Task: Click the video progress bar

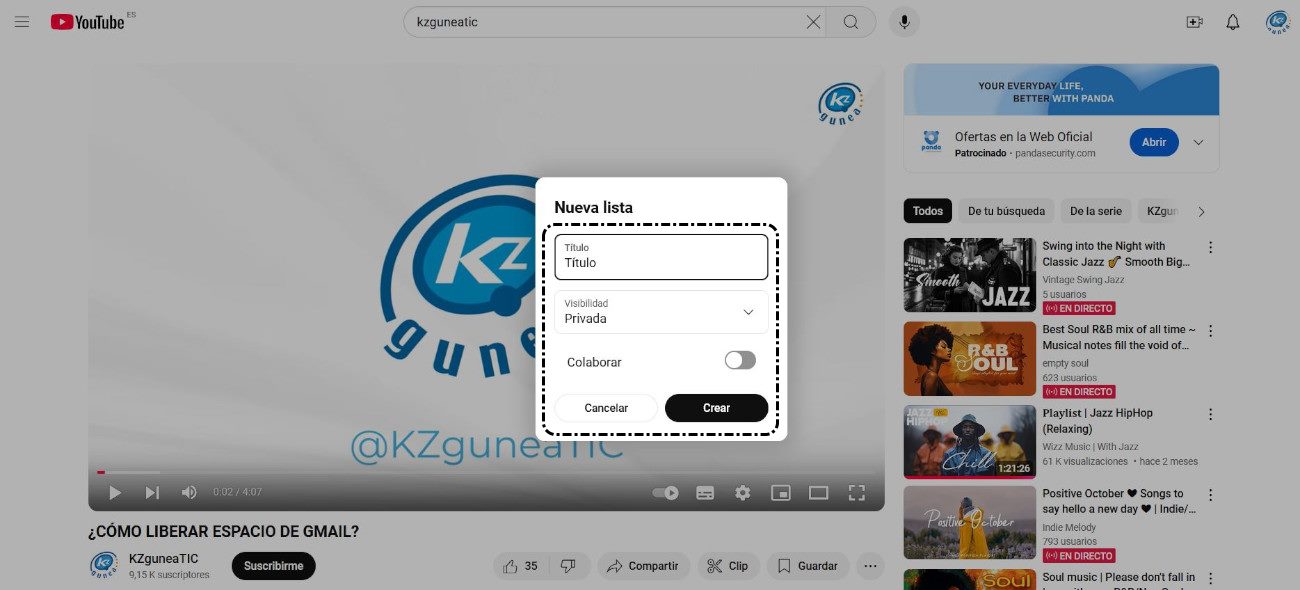Action: 486,472
